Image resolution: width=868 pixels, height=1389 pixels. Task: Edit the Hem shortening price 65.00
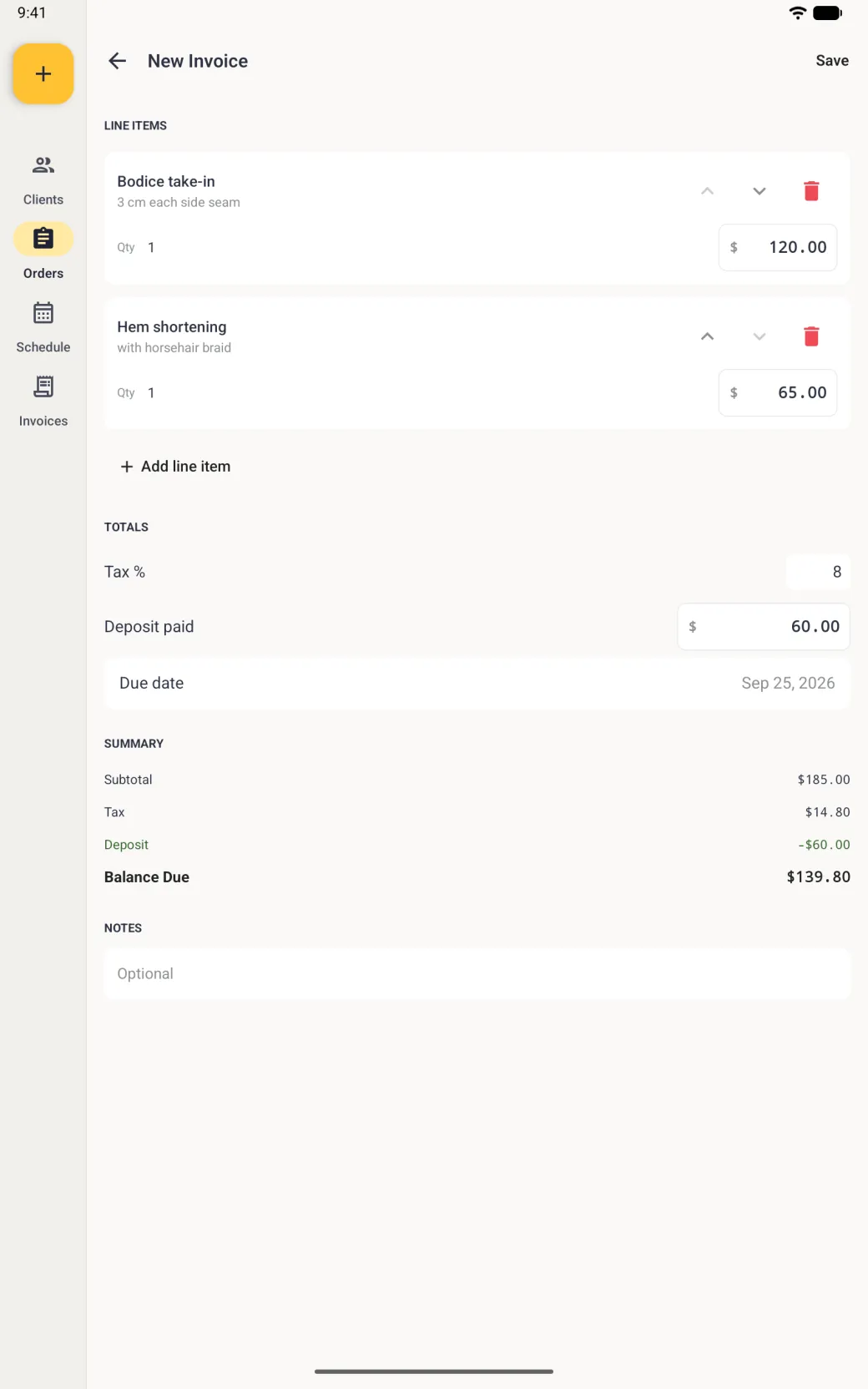778,392
